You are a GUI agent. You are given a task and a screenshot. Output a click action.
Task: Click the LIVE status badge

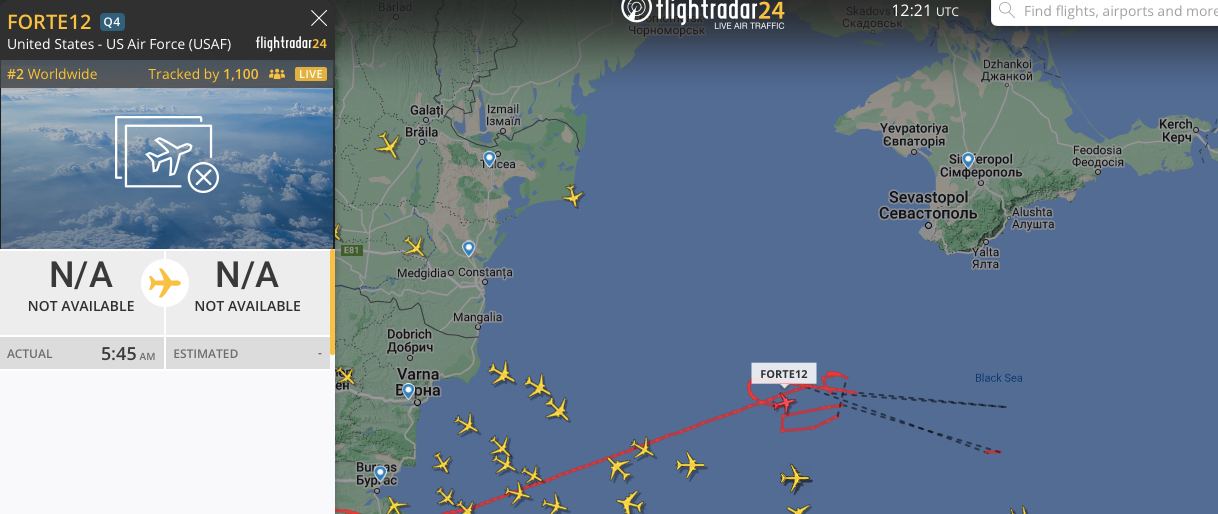(x=311, y=74)
